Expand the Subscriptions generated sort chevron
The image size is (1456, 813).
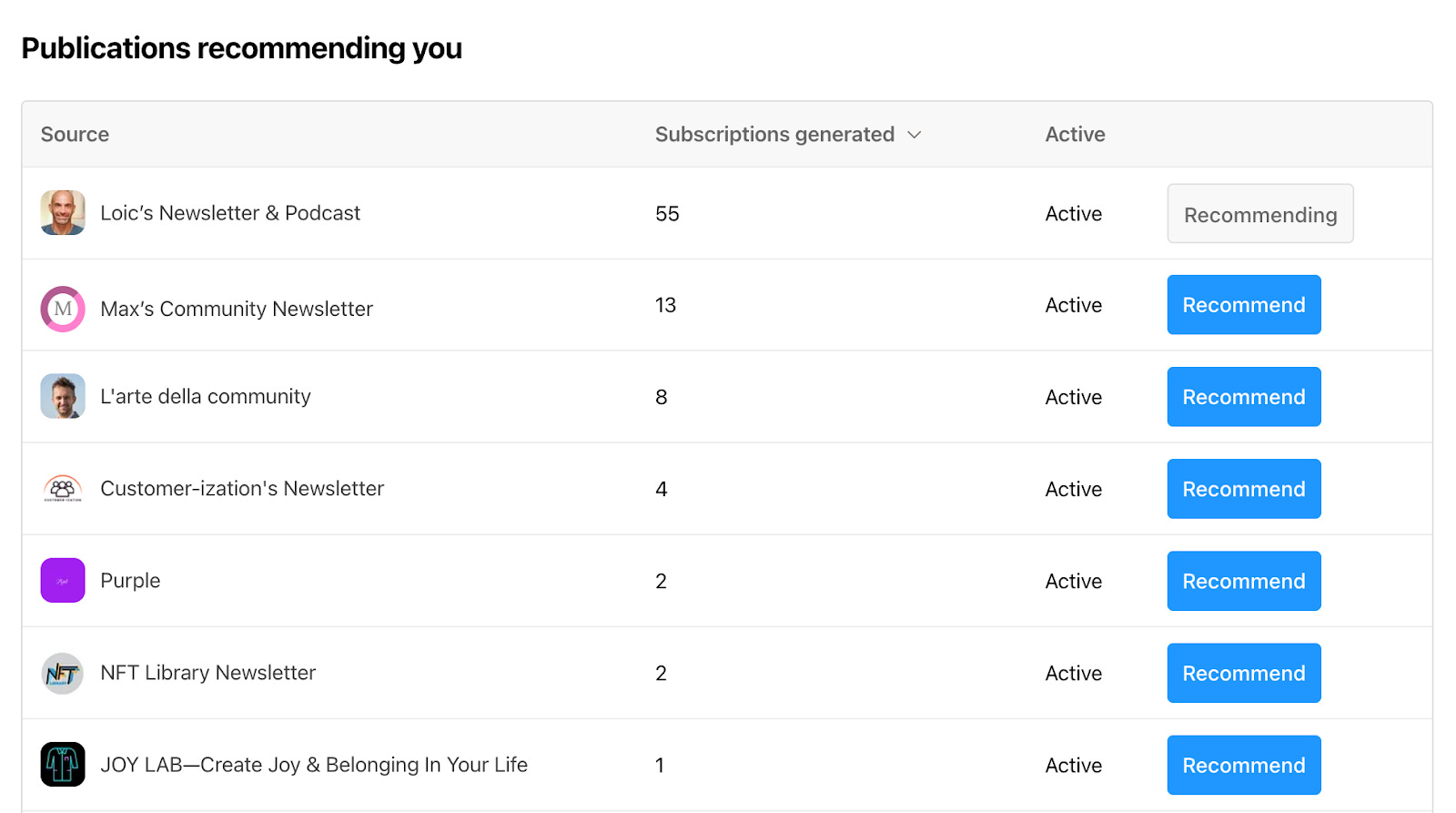915,135
